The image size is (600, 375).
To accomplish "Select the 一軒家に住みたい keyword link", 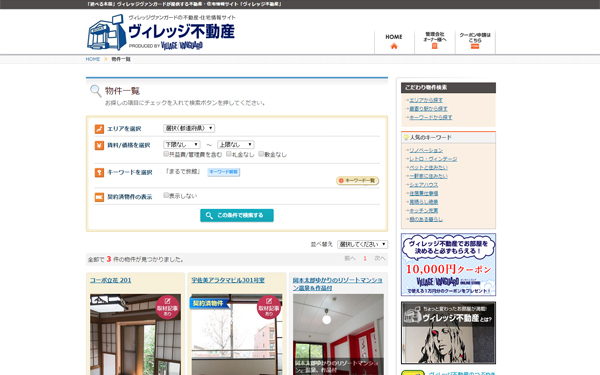I will click(x=428, y=176).
